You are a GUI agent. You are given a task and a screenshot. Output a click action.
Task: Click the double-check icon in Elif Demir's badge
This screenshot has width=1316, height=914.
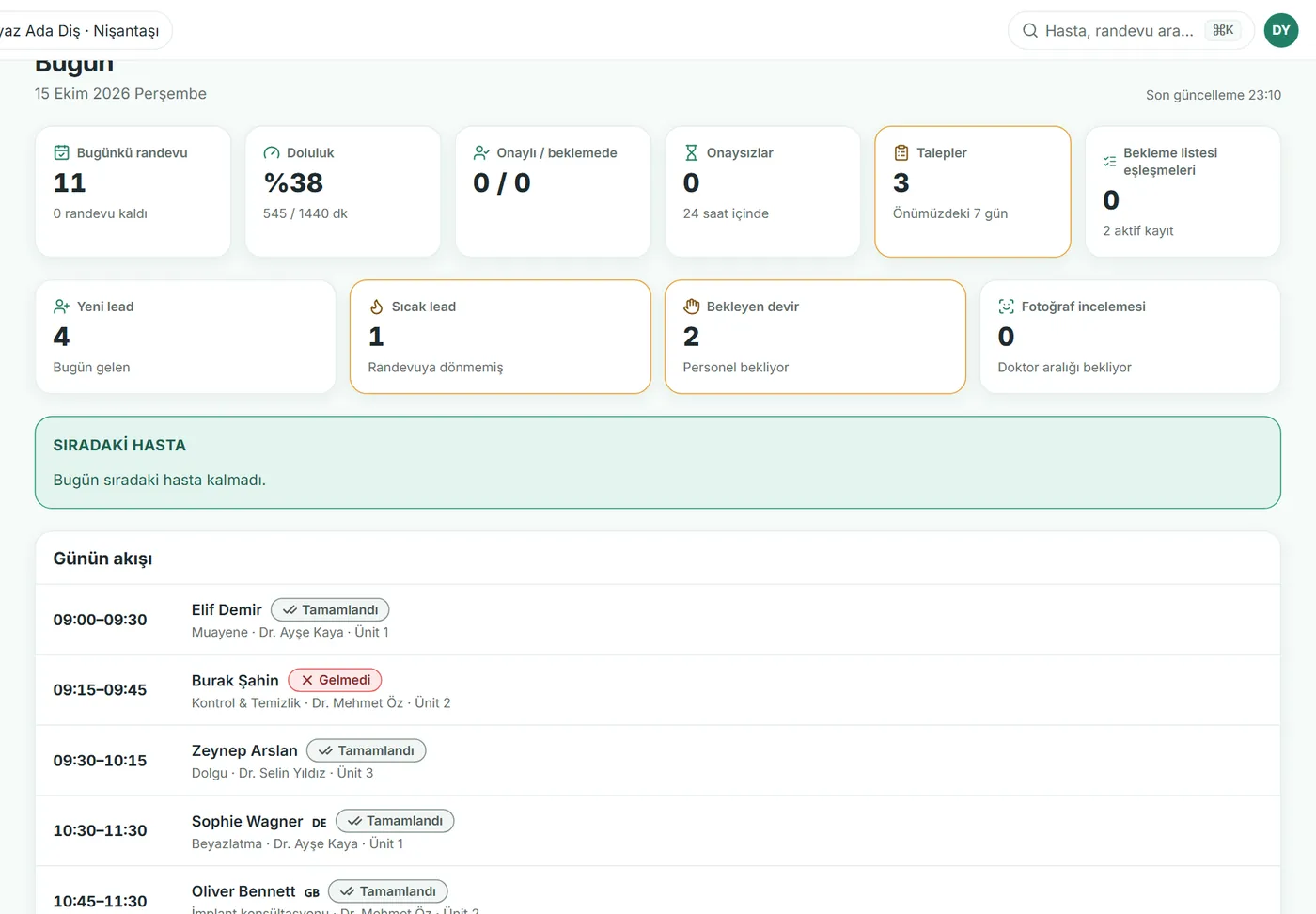pyautogui.click(x=290, y=610)
